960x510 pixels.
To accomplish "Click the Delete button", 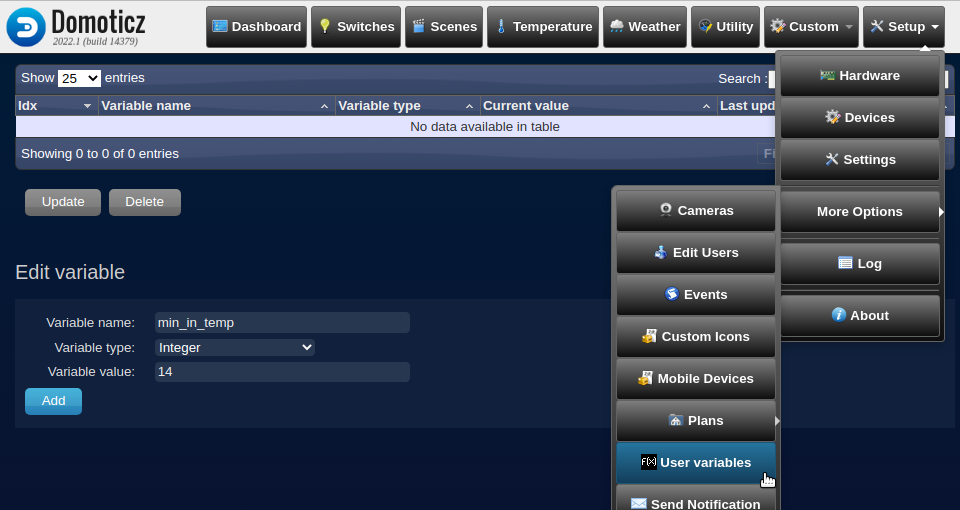I will 144,202.
